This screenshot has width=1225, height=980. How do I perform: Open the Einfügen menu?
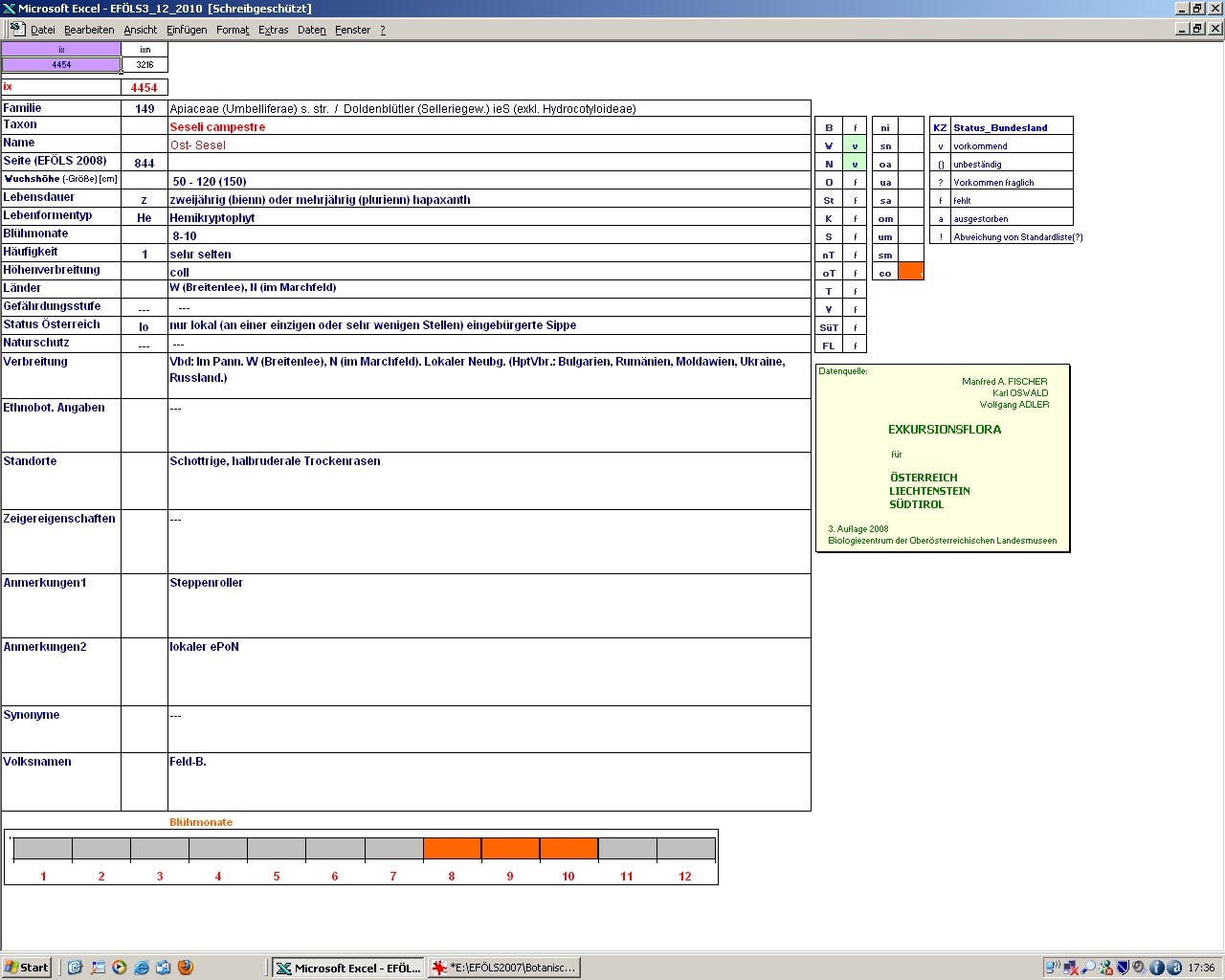coord(187,30)
